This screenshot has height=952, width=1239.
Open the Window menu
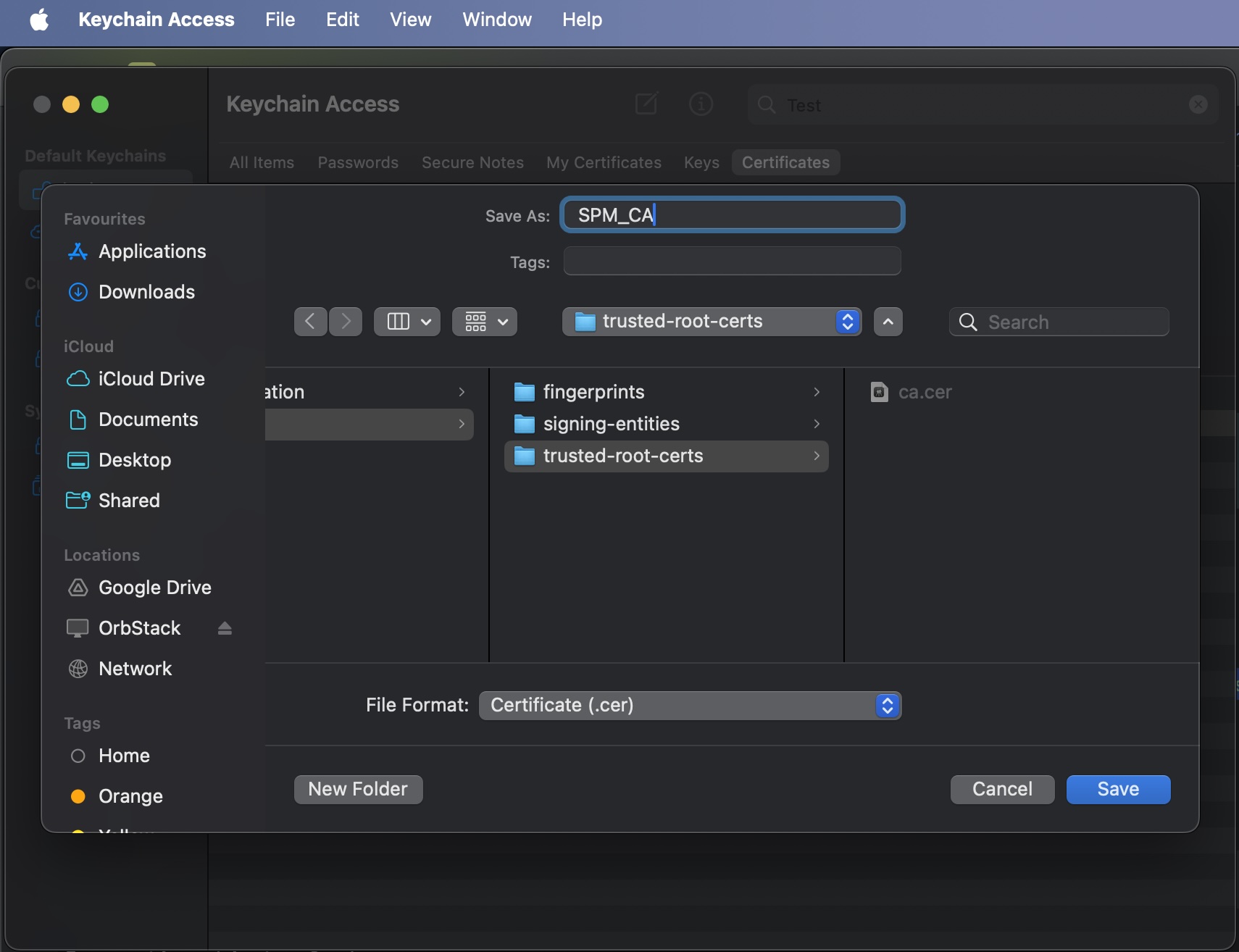[496, 20]
